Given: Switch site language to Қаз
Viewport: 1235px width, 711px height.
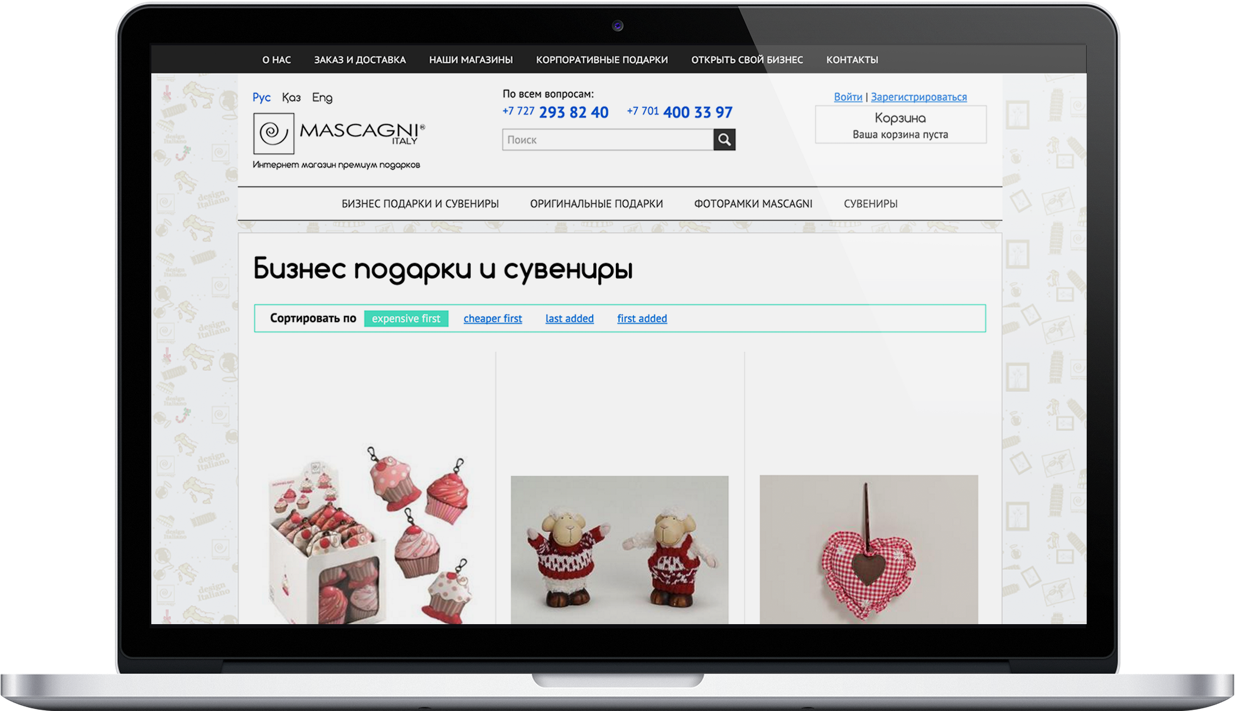Looking at the screenshot, I should (291, 98).
